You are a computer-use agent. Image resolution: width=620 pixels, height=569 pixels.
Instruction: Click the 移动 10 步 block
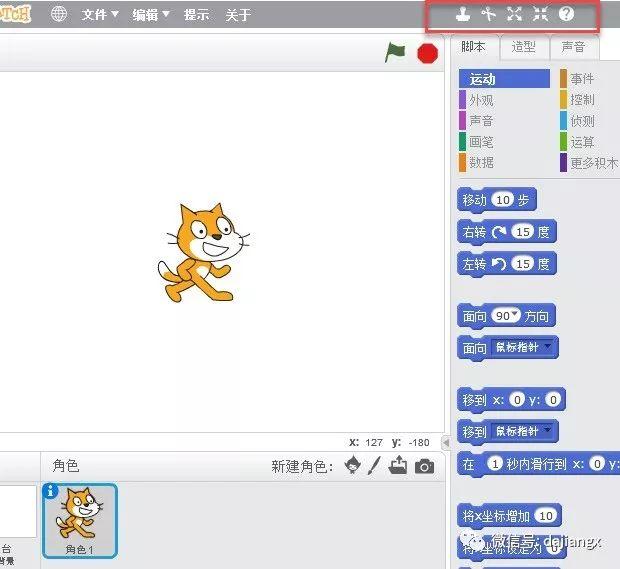pos(497,200)
